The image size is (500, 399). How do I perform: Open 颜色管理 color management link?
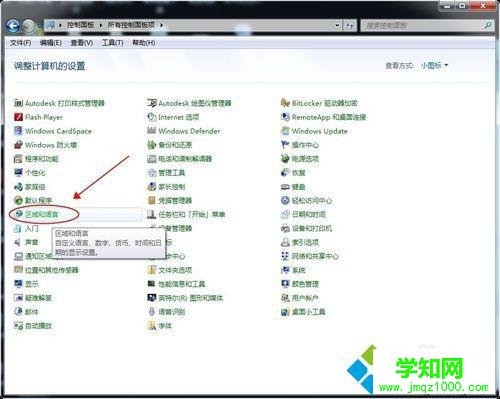305,284
